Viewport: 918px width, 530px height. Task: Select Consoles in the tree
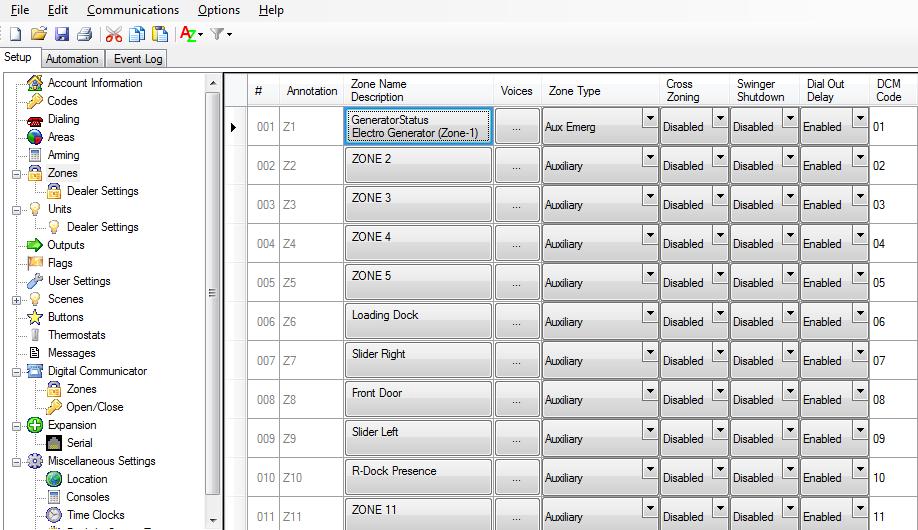(x=88, y=497)
